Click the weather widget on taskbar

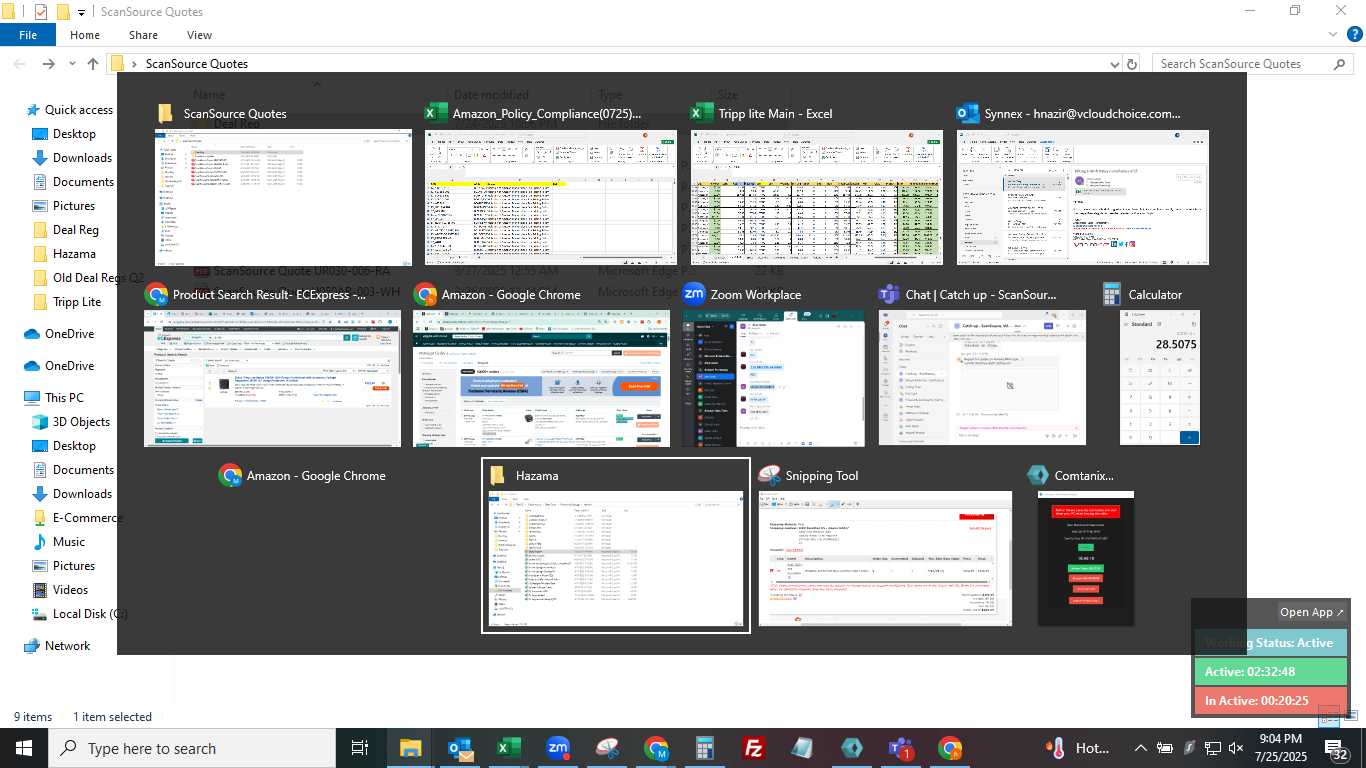pos(1078,748)
